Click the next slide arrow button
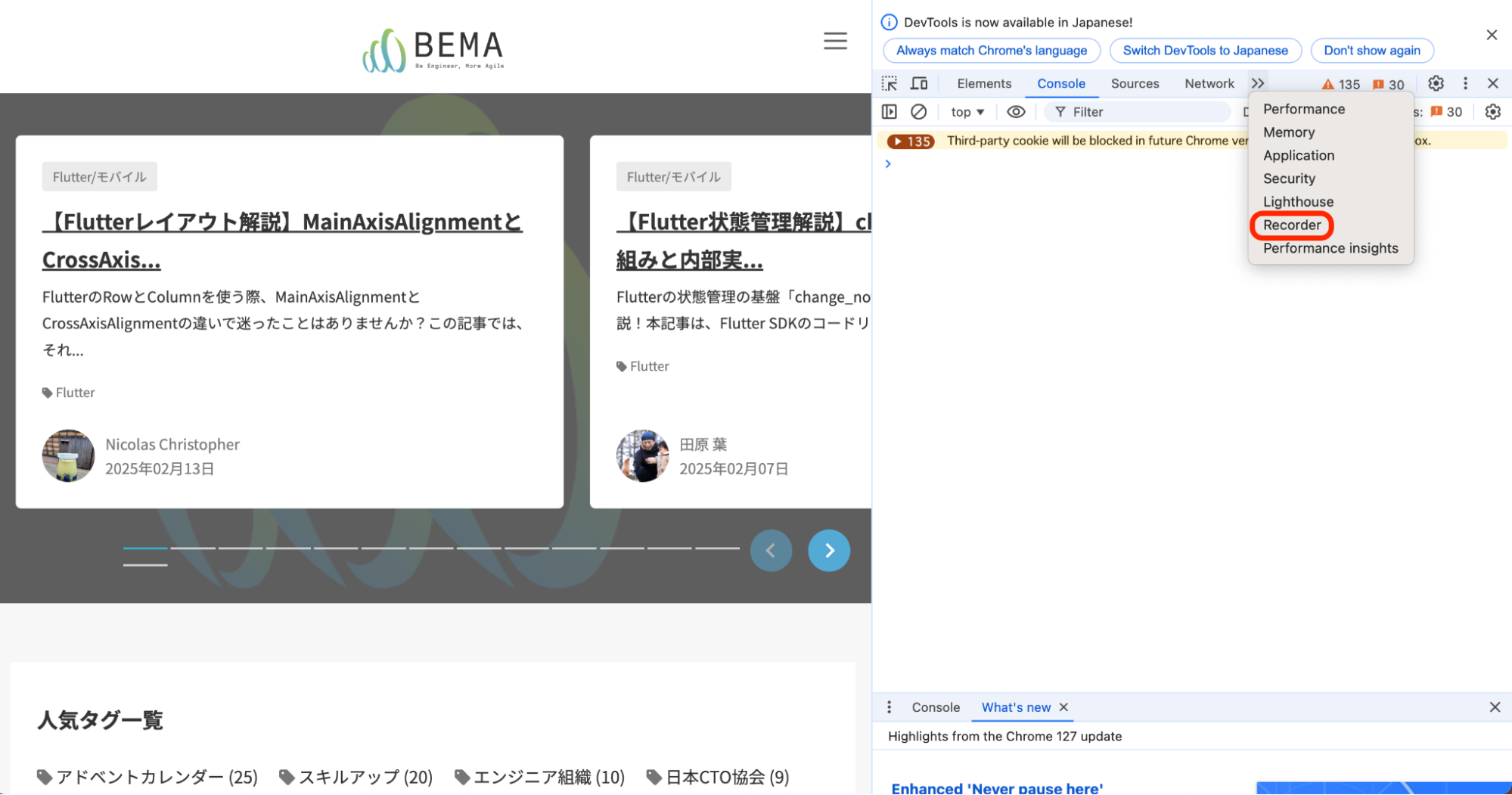 828,550
